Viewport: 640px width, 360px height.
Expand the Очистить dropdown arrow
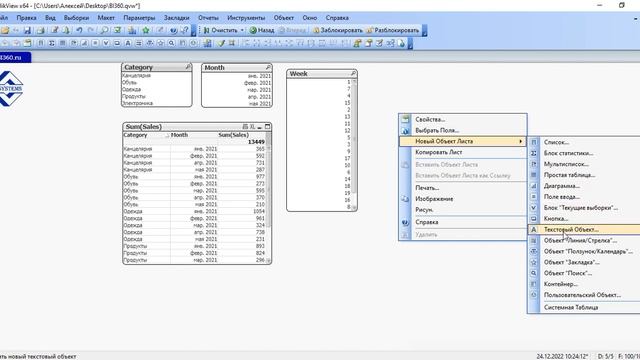242,30
